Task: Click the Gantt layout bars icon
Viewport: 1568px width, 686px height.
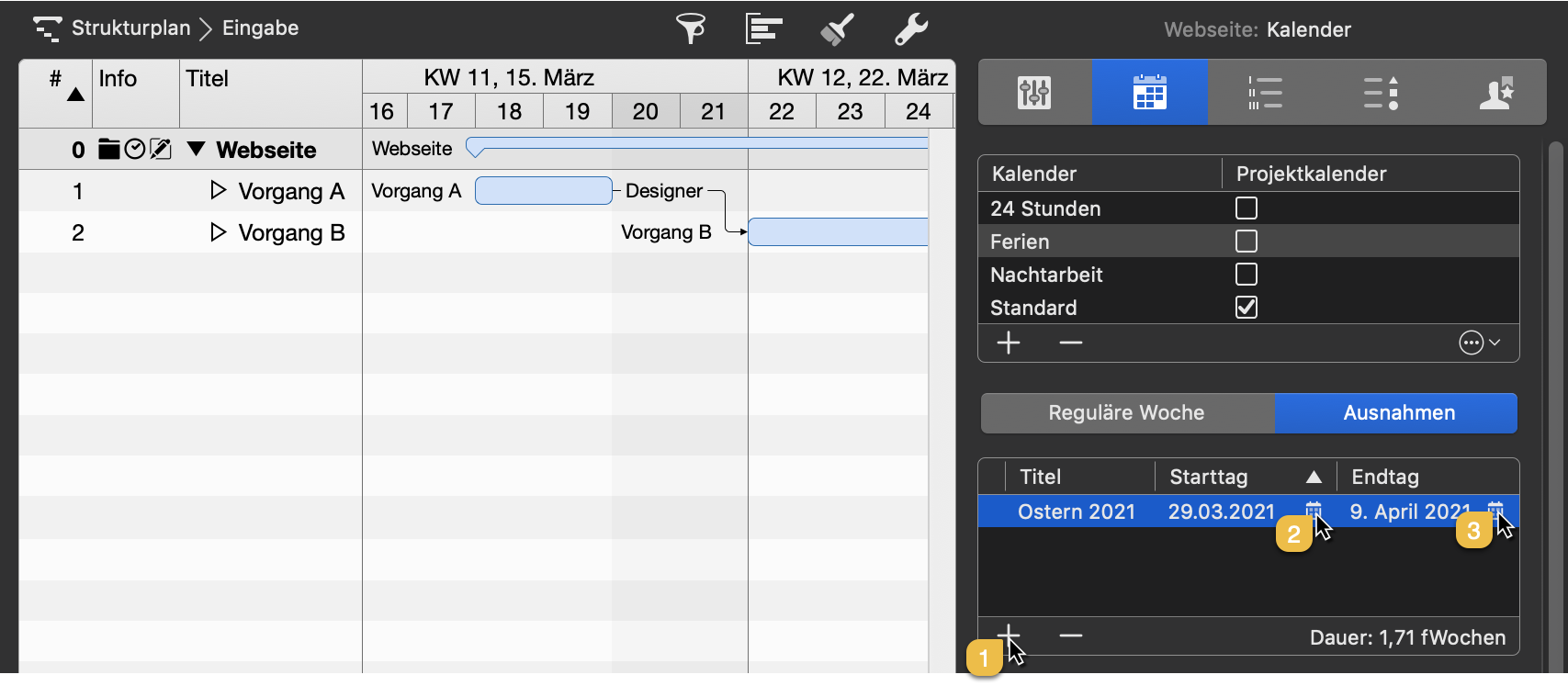Action: tap(763, 28)
